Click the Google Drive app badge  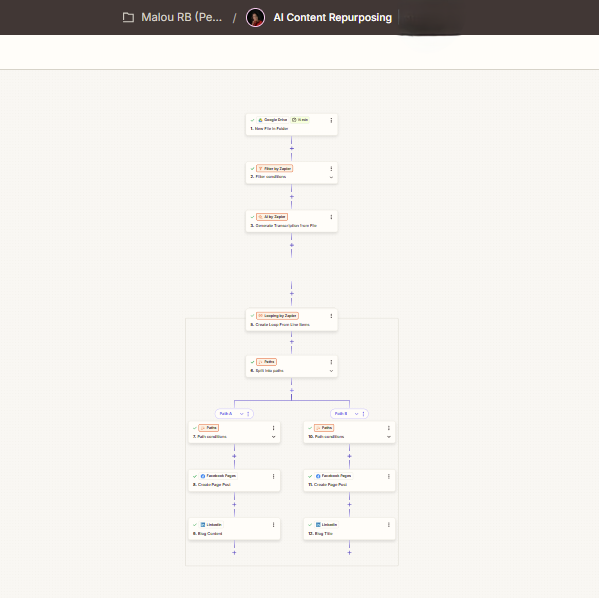(272, 120)
